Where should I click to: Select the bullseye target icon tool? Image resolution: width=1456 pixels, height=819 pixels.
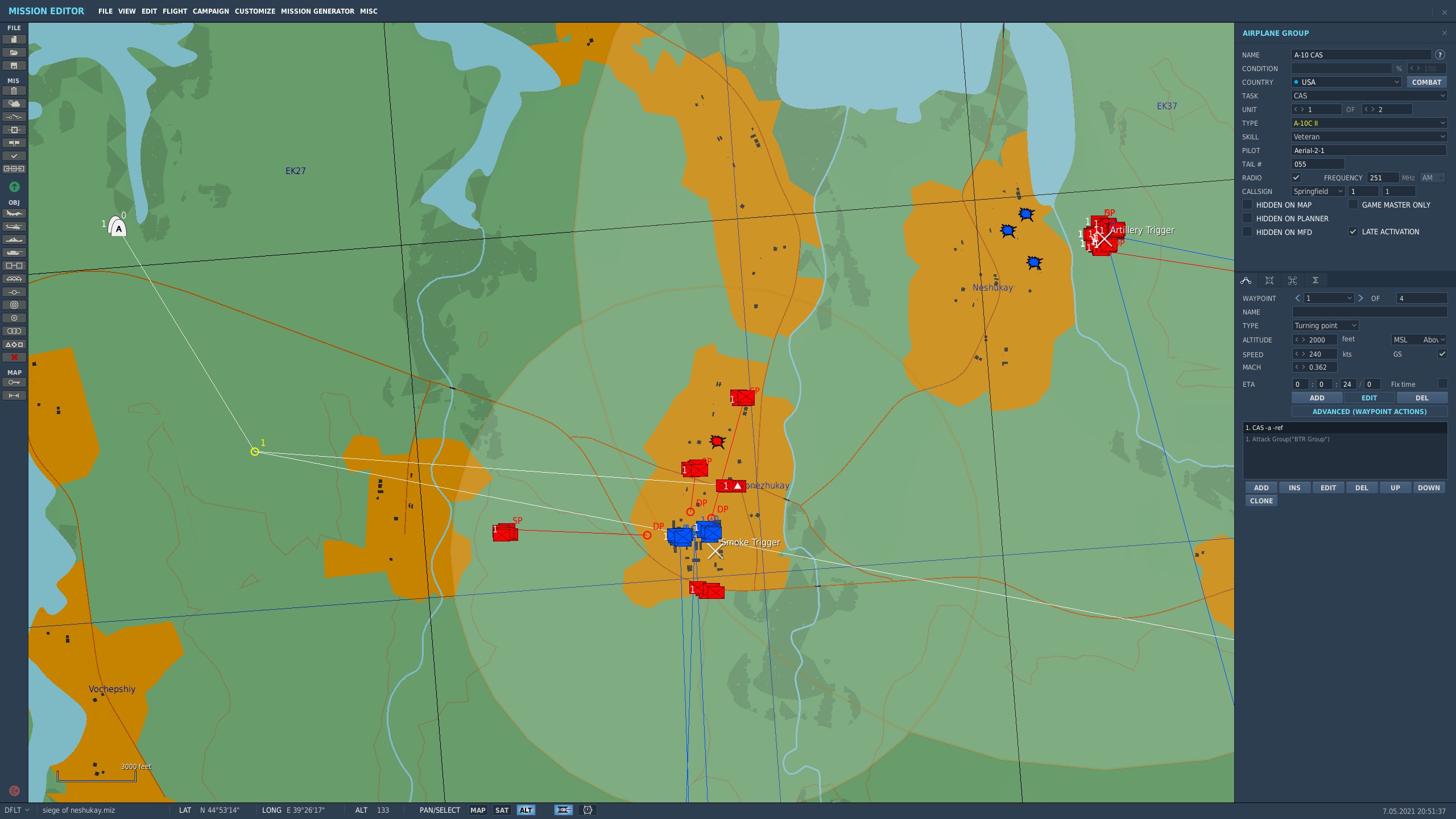coord(14,305)
